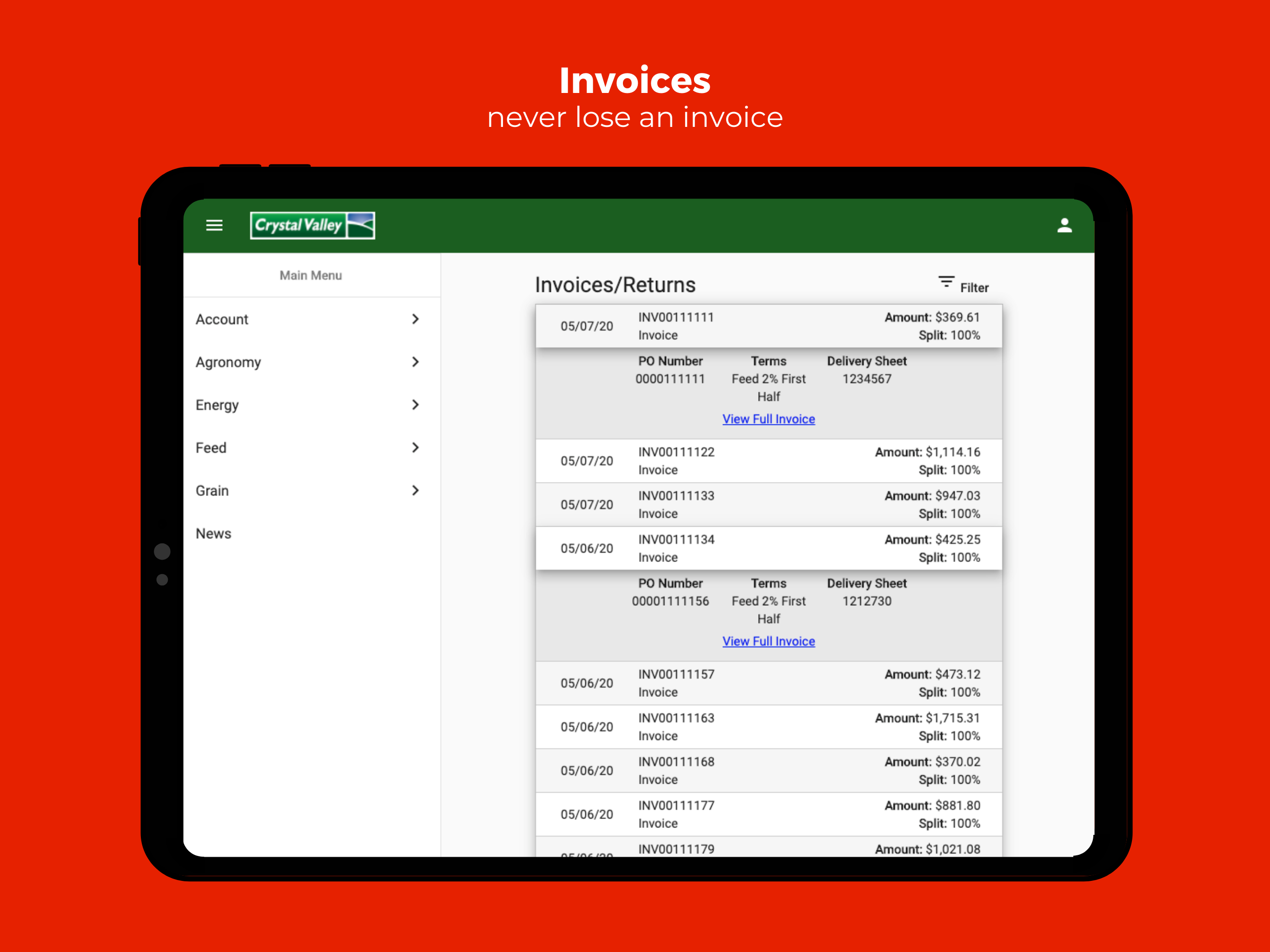This screenshot has width=1270, height=952.
Task: View Full Invoice for PO 00001111156
Action: point(769,641)
